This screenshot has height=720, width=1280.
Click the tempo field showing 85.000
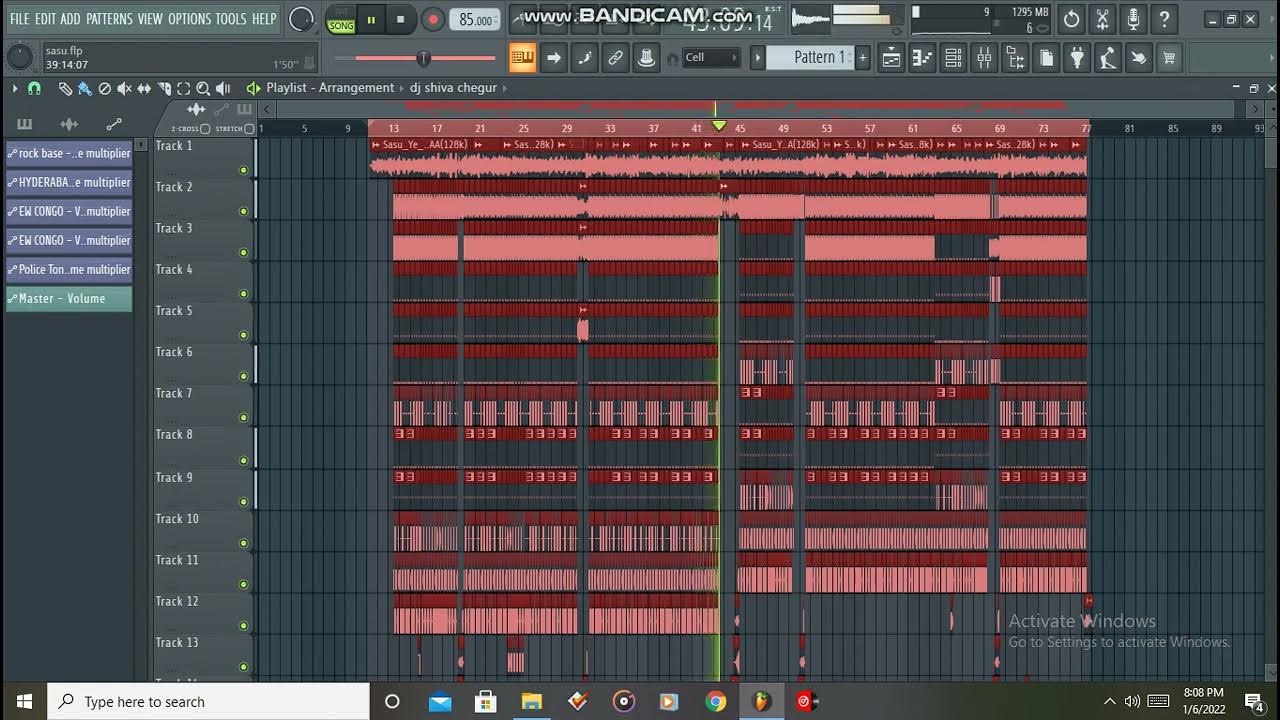click(x=475, y=20)
